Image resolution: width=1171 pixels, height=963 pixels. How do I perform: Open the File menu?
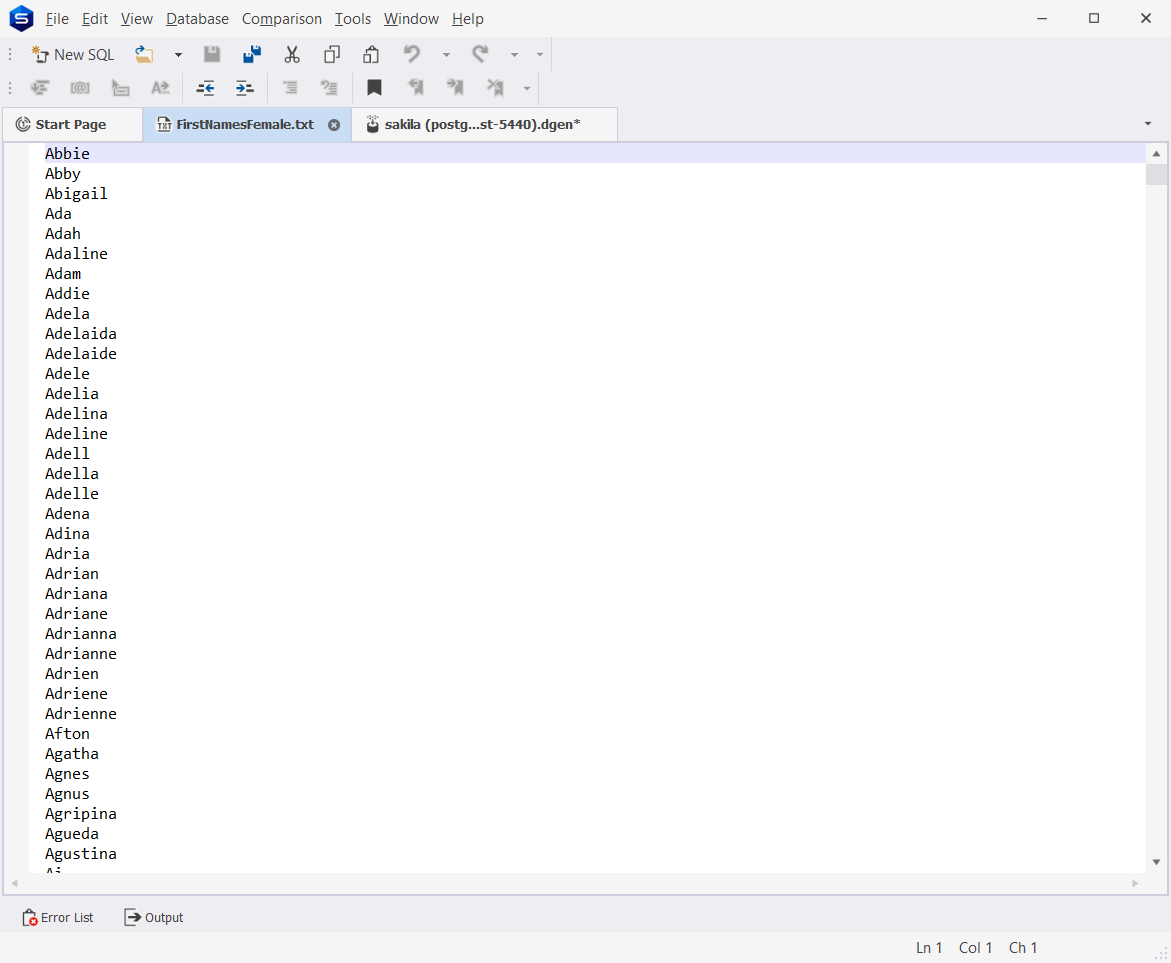point(57,19)
